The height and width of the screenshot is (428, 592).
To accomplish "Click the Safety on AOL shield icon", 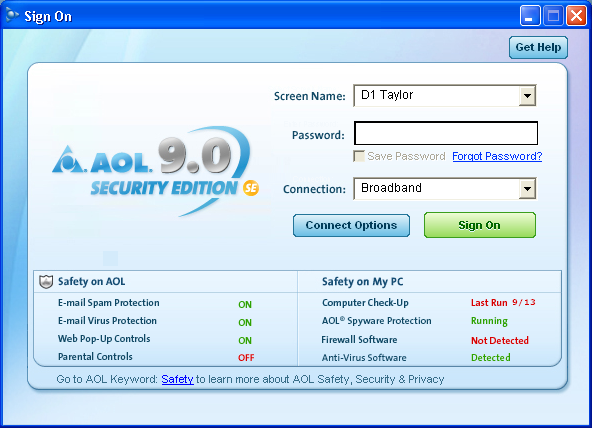I will 46,282.
